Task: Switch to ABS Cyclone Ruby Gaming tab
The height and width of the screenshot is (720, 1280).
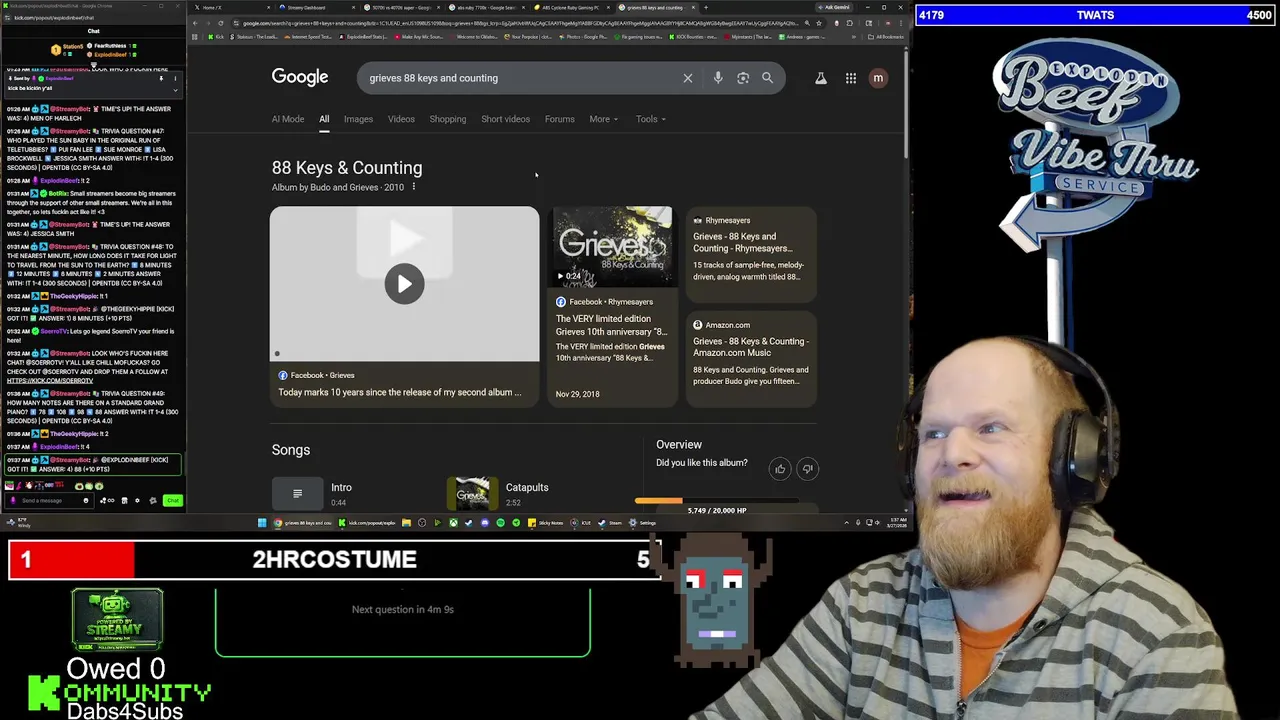Action: point(570,8)
